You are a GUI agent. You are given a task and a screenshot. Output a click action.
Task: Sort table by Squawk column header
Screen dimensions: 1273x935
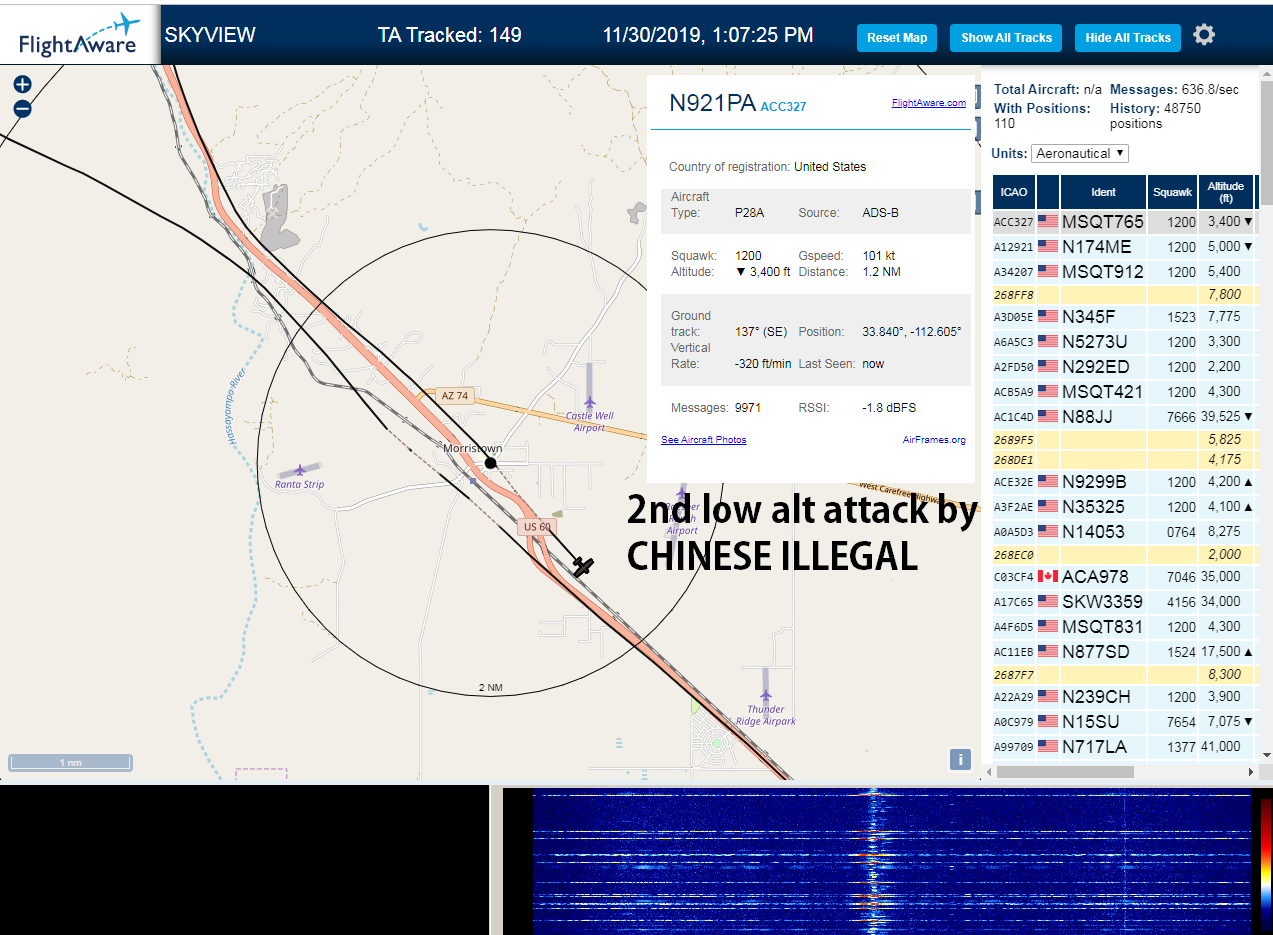click(1172, 192)
